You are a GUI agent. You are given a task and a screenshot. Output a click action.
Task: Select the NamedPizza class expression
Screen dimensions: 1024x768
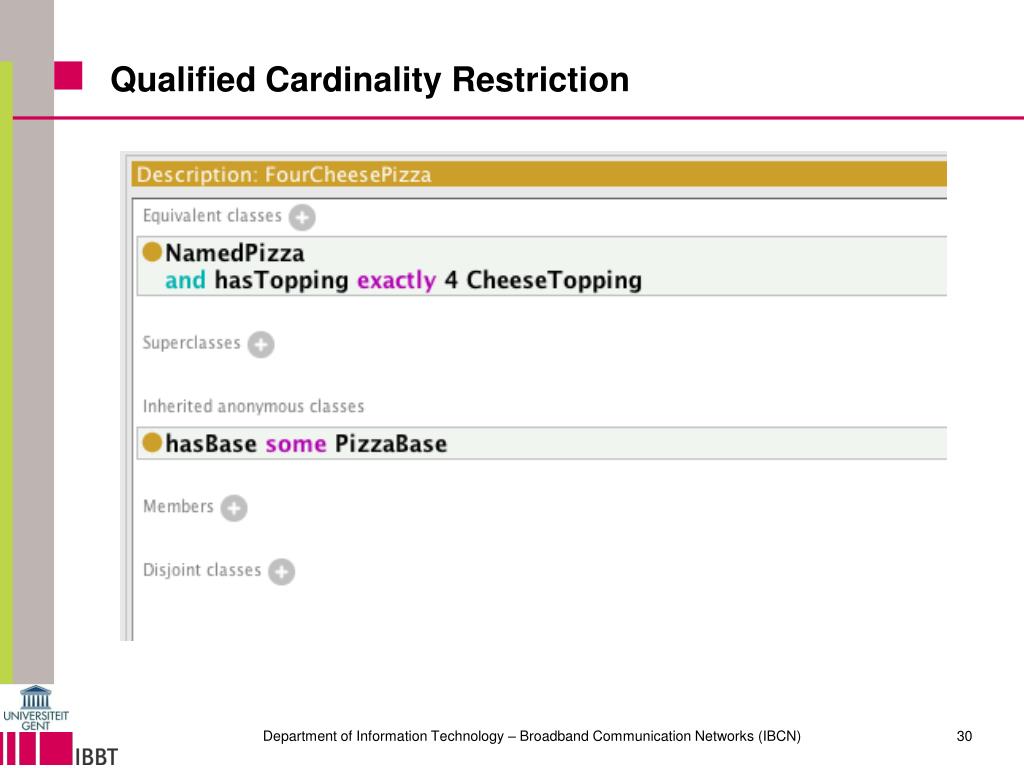[234, 253]
